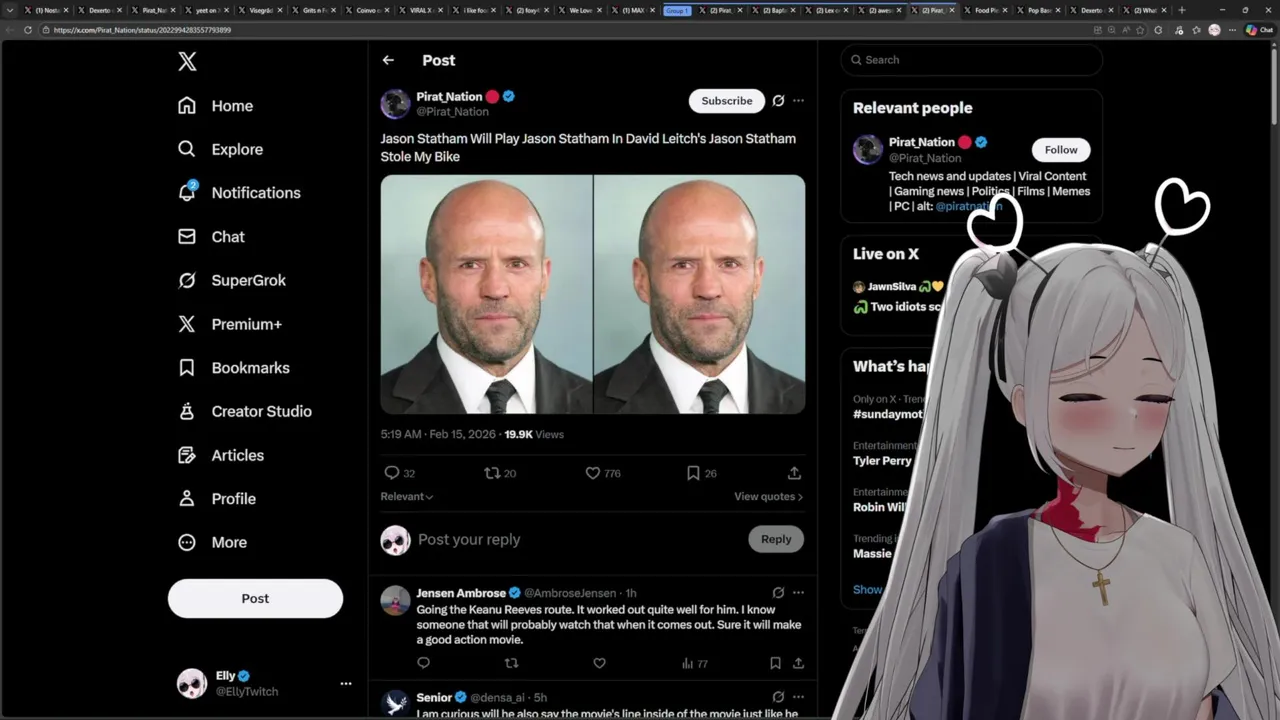Screen dimensions: 1280x720
Task: Share Jensen Ambrose's reply
Action: click(798, 663)
